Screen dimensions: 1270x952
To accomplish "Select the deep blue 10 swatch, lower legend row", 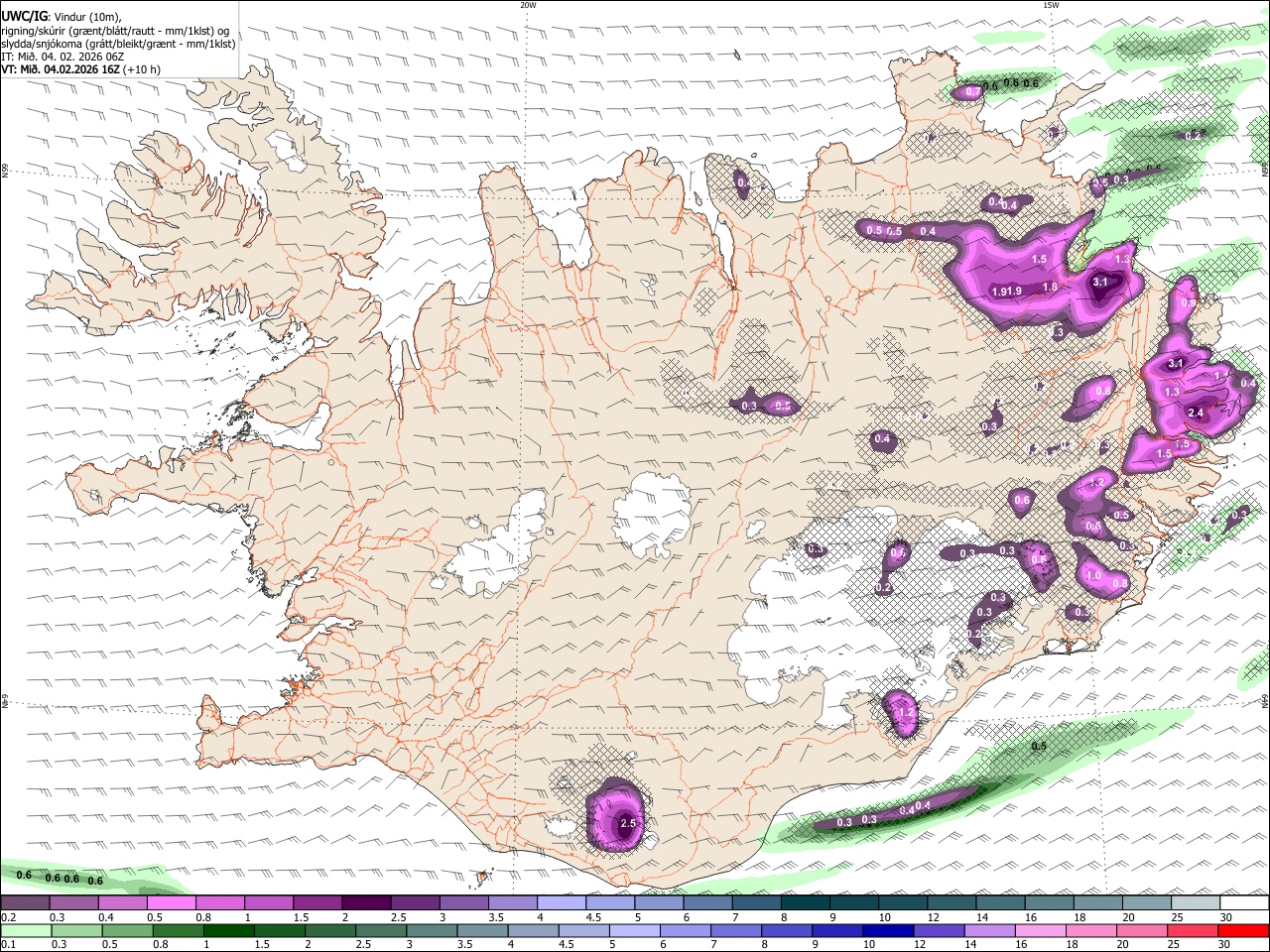I will 888,931.
